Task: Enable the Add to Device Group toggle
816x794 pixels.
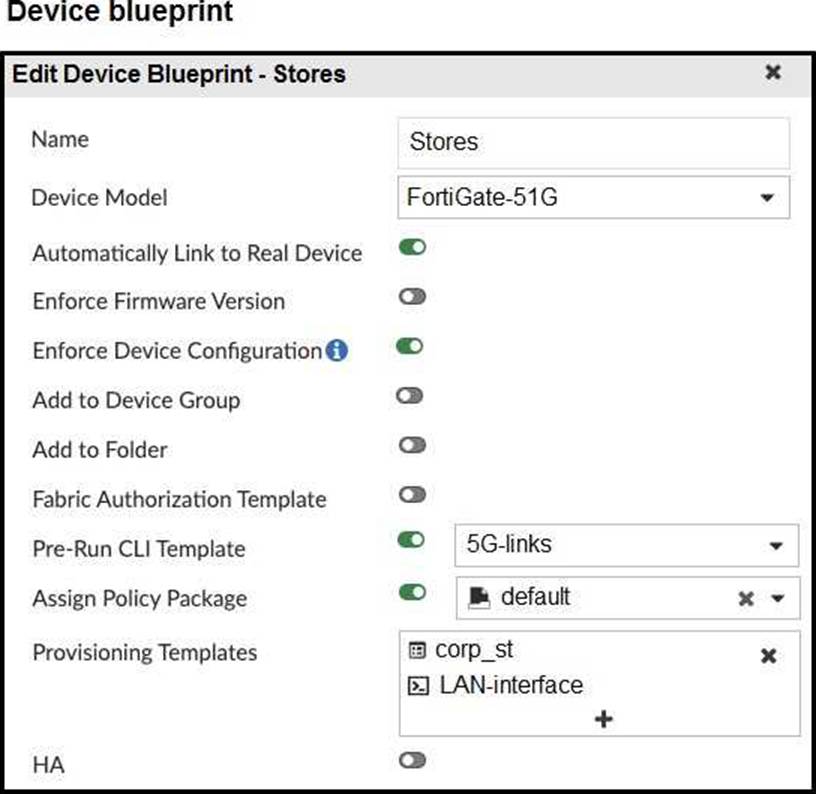Action: [411, 396]
